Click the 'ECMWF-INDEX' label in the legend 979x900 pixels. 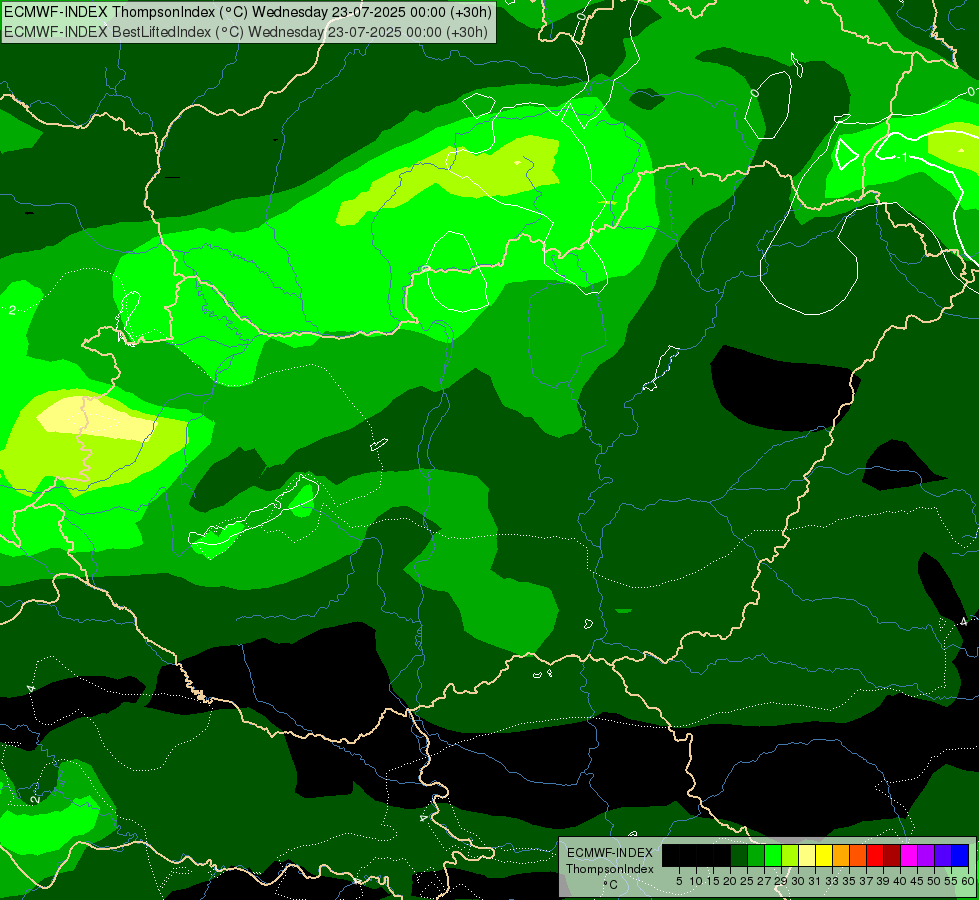(610, 853)
